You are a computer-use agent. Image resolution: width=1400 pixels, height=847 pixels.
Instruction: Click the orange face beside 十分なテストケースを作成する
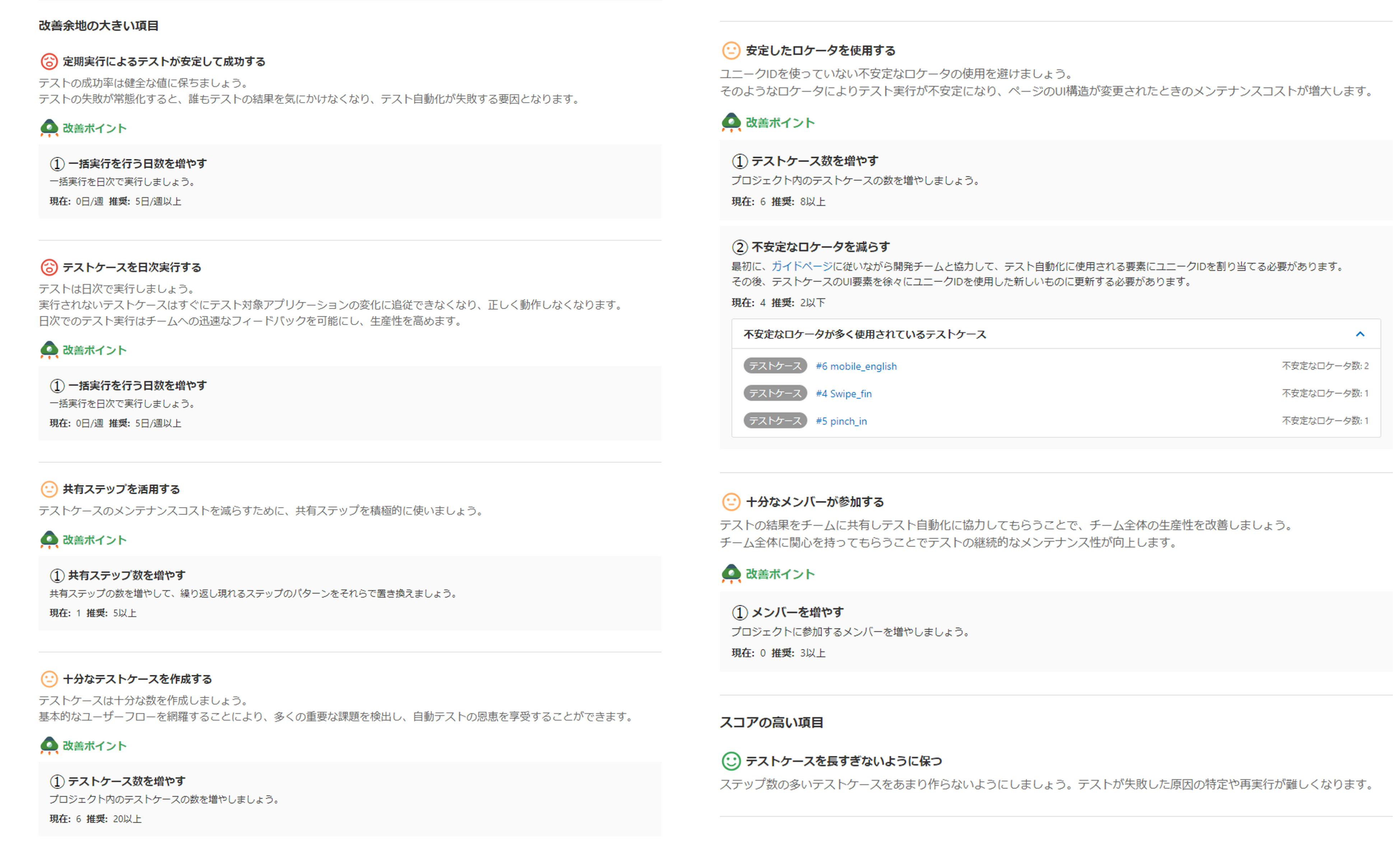point(49,679)
